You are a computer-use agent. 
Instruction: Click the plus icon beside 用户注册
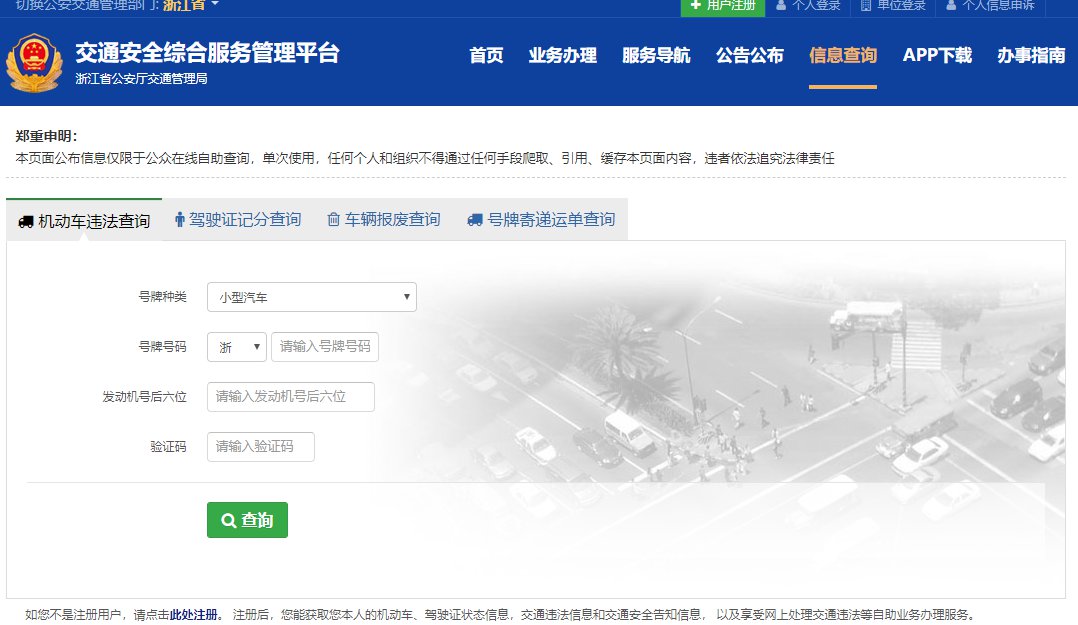tap(696, 5)
